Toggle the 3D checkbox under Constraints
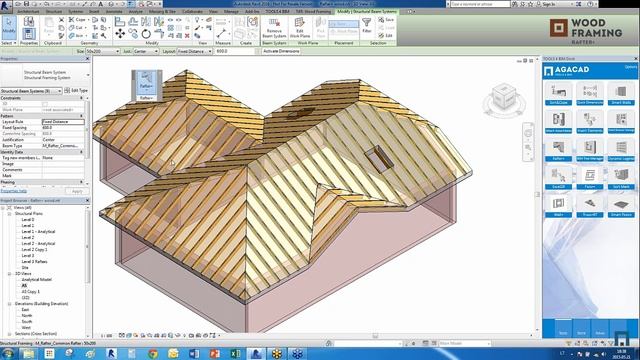Screen dimensions: 640x360 tap(45, 104)
